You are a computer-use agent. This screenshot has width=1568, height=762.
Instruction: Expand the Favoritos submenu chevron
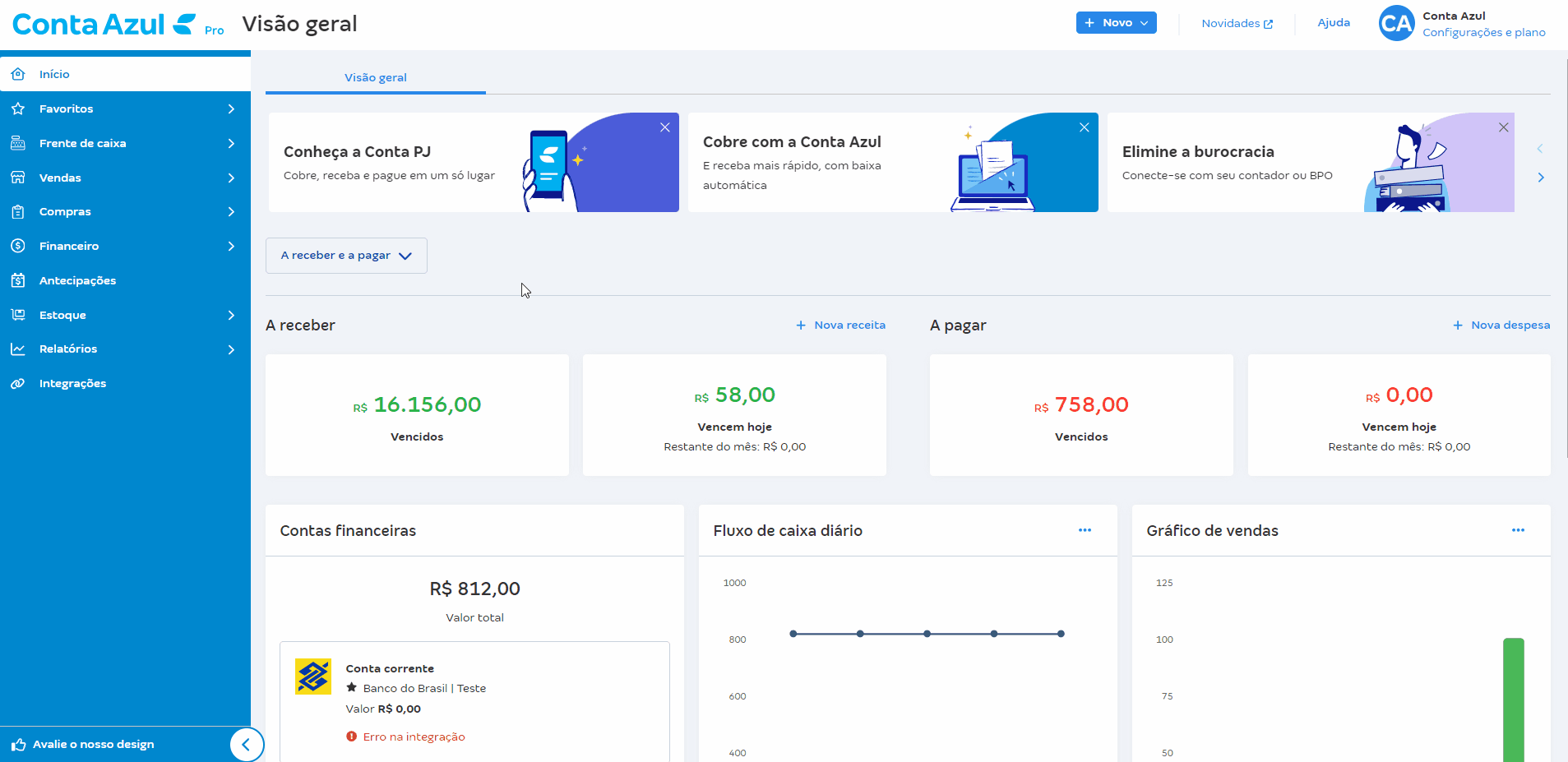[231, 109]
